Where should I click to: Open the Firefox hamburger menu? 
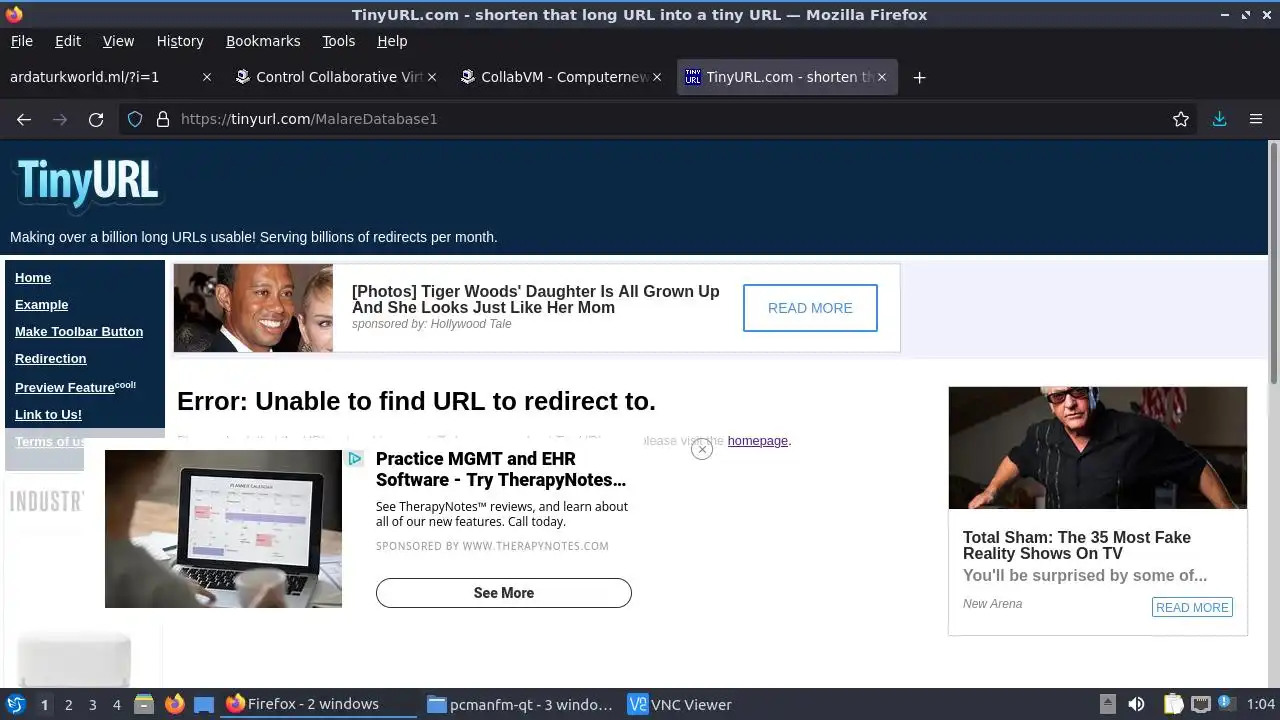[1256, 119]
